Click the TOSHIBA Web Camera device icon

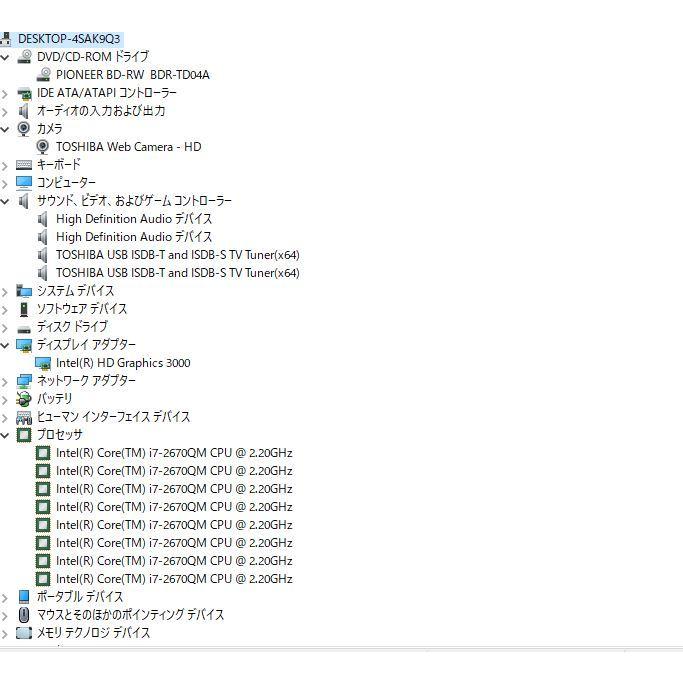pos(43,147)
